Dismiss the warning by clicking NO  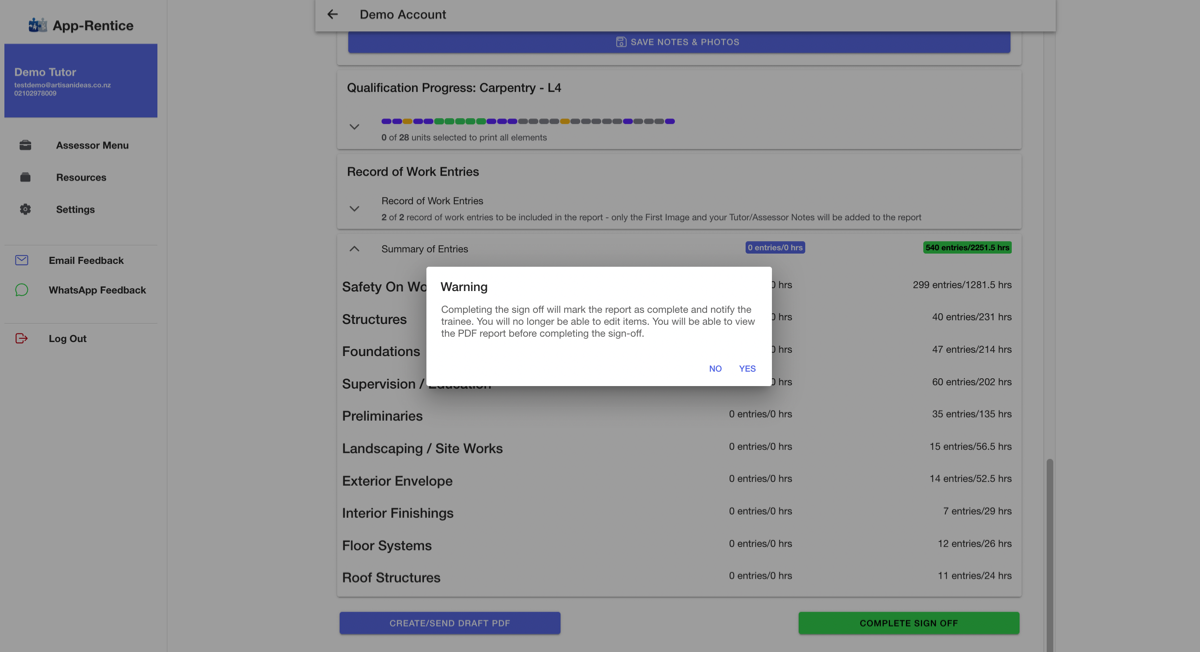[715, 369]
